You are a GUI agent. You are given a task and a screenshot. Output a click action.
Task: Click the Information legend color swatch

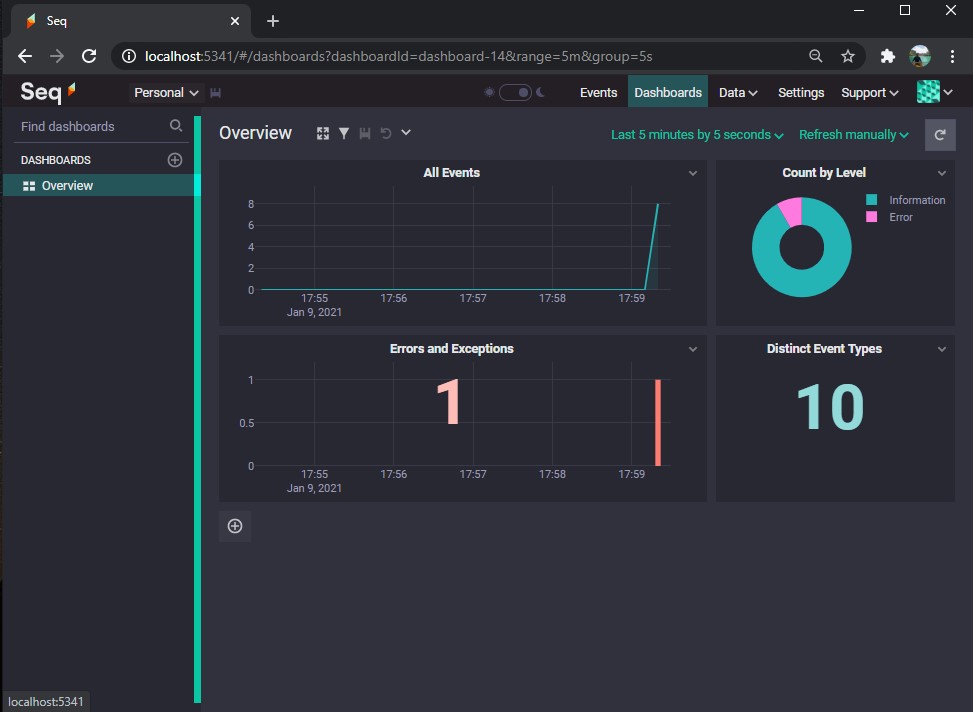(871, 200)
